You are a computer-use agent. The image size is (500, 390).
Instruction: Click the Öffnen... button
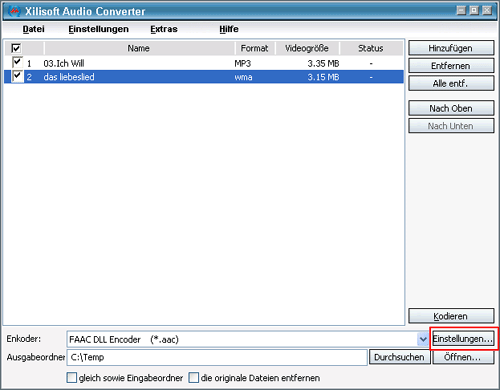point(463,357)
